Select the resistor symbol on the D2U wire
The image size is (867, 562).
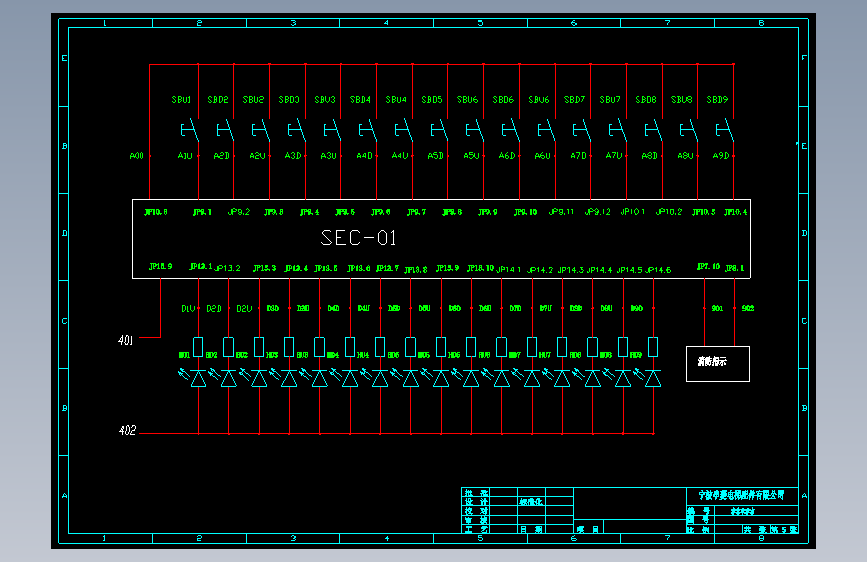[x=259, y=347]
